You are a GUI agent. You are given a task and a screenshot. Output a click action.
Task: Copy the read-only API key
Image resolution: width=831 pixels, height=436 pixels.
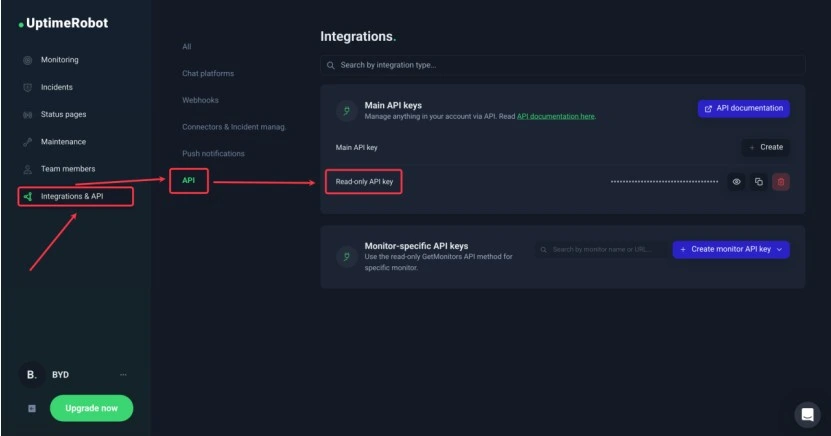click(759, 182)
